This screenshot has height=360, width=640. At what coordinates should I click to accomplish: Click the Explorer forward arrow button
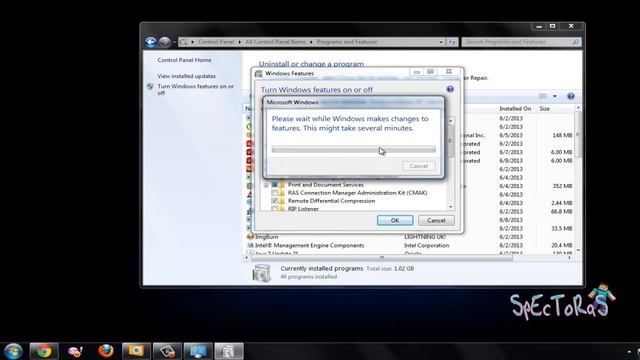tap(164, 42)
